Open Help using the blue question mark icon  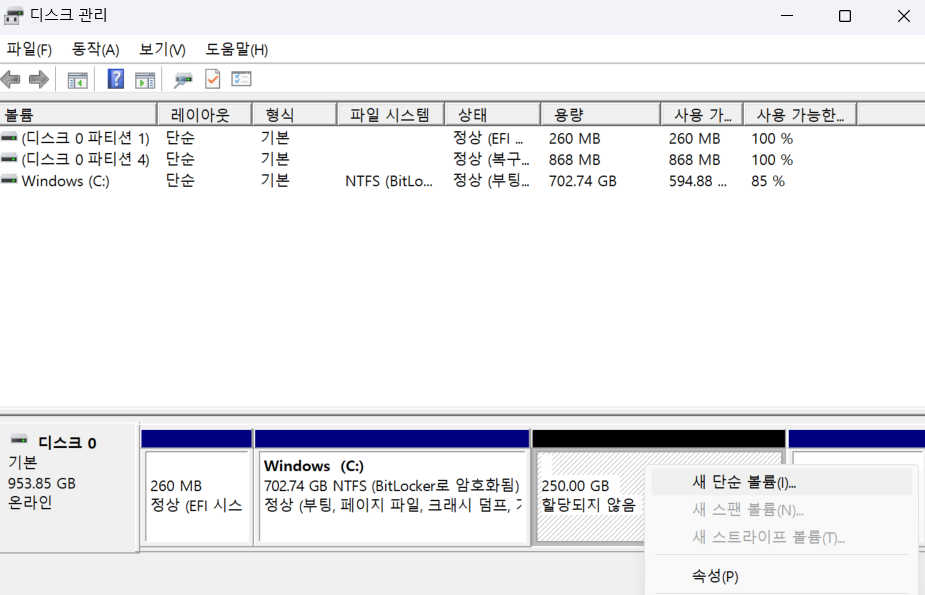pos(114,79)
